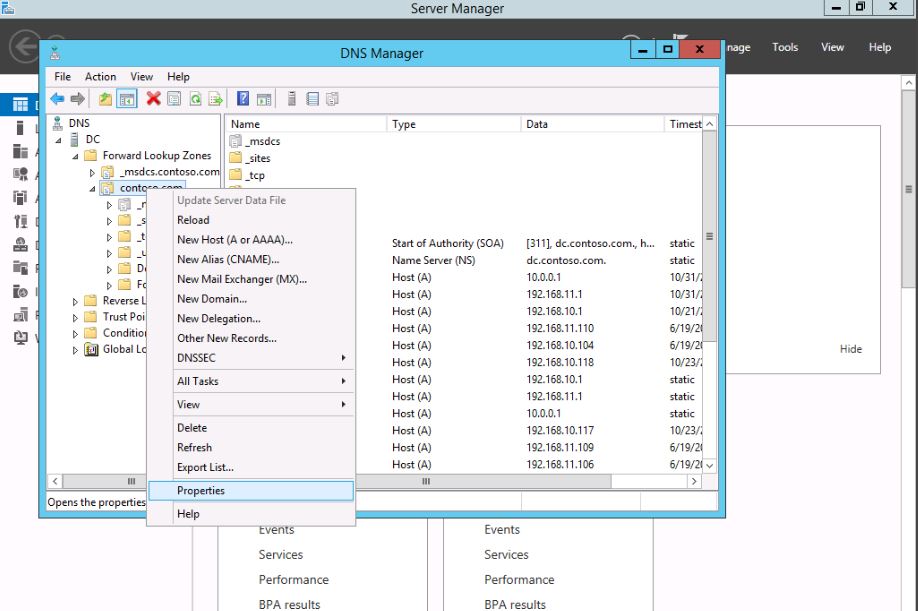
Task: Expand the _msdcs.contoso.com zone node
Action: pos(92,173)
